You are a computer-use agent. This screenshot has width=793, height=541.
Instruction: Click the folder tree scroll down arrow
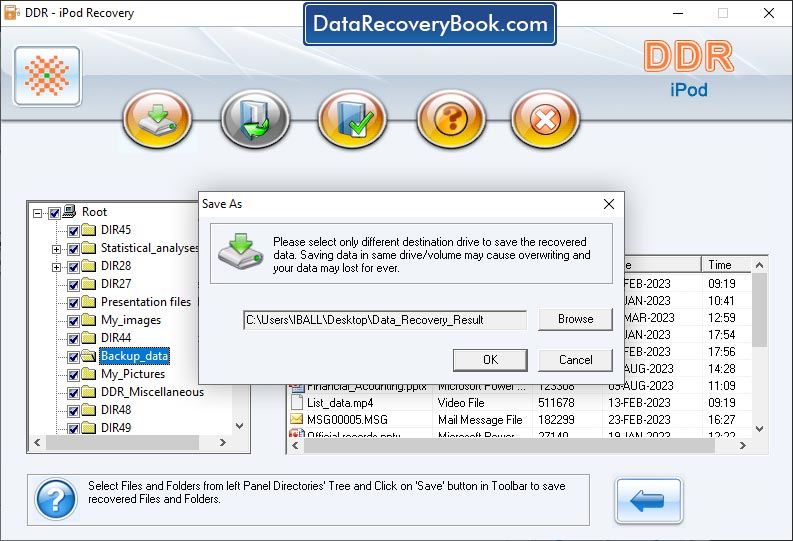coord(240,426)
